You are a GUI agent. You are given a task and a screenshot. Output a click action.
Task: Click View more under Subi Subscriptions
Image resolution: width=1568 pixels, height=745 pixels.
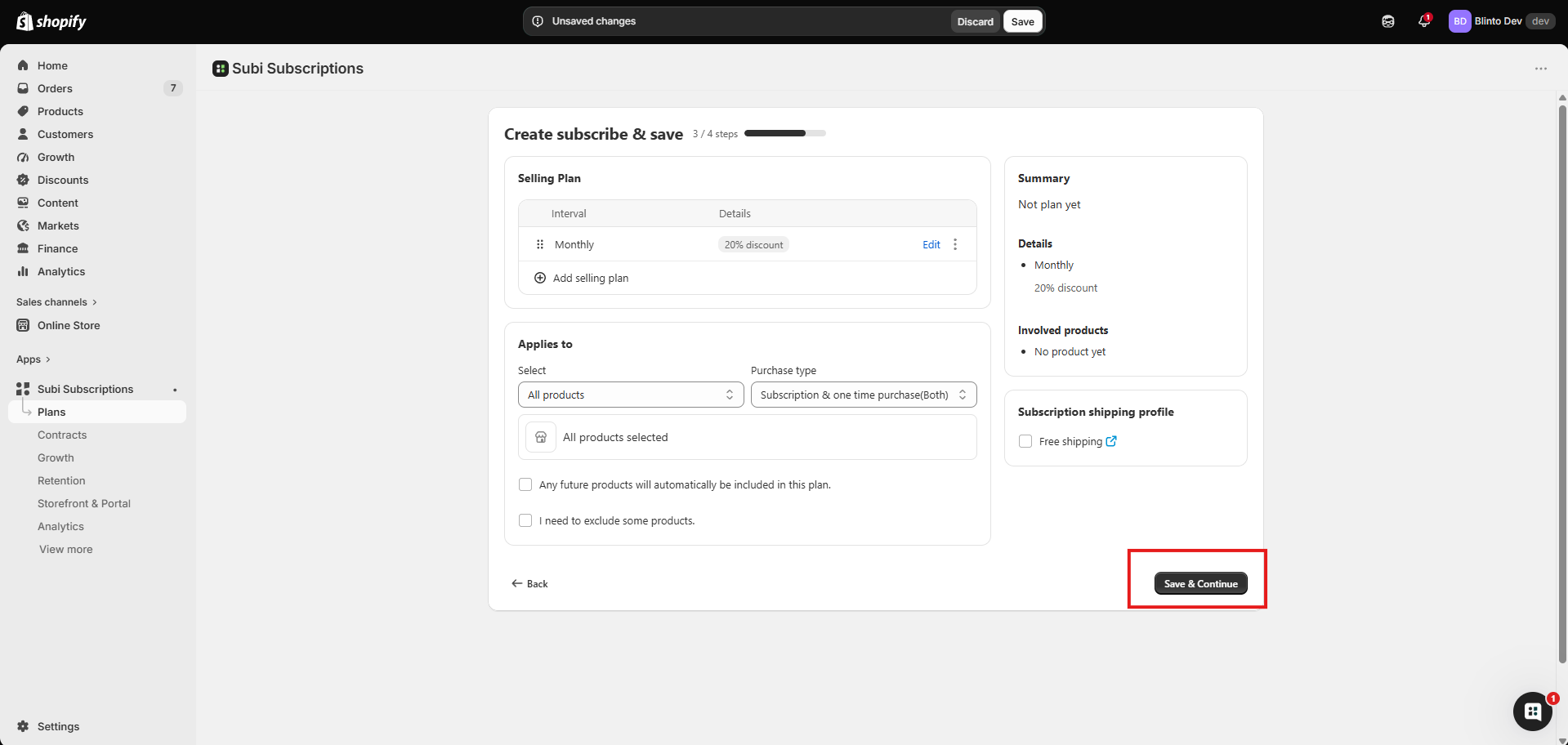tap(66, 549)
